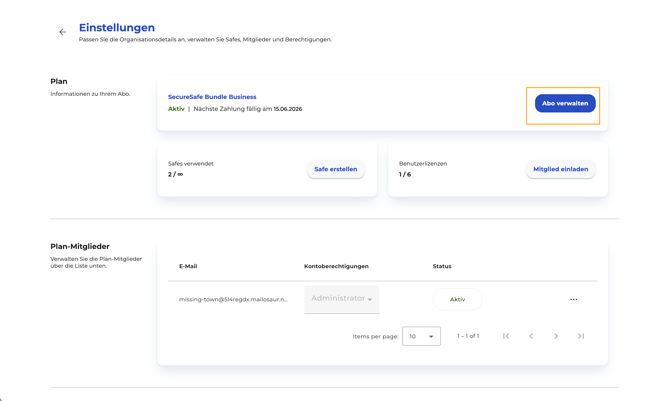Jump to last page of members
The width and height of the screenshot is (670, 401).
click(581, 336)
